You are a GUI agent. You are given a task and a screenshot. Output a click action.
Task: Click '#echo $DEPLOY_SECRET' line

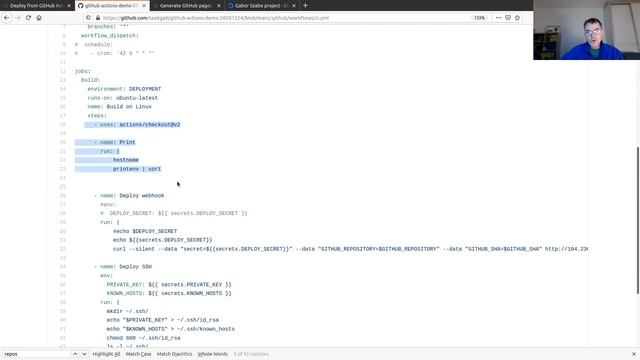[x=145, y=231]
